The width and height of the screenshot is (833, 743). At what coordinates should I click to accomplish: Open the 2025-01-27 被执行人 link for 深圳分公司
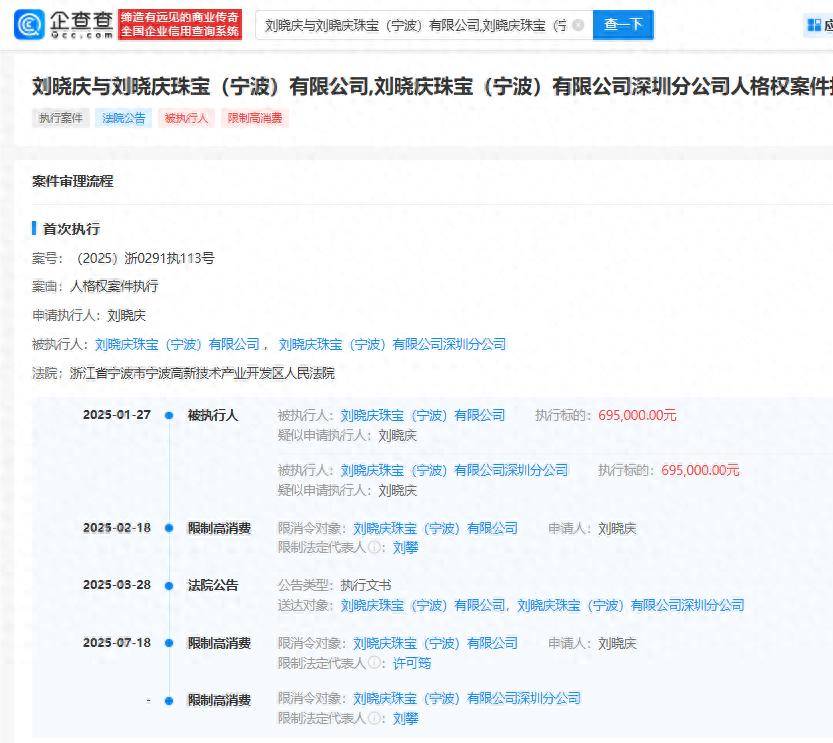point(454,470)
